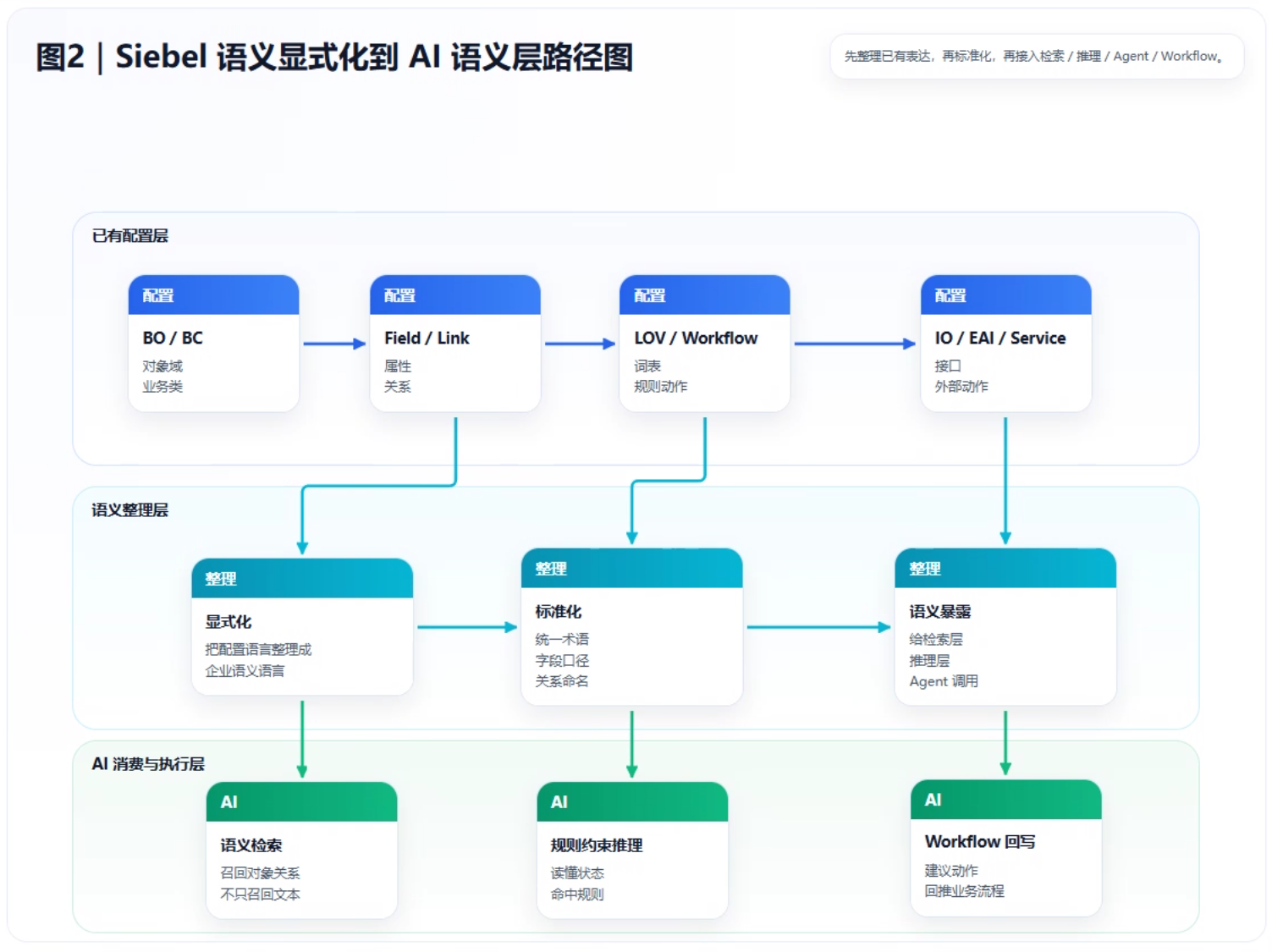
Task: Click '外部动作' in the IO / EAI / Service card
Action: (x=961, y=386)
